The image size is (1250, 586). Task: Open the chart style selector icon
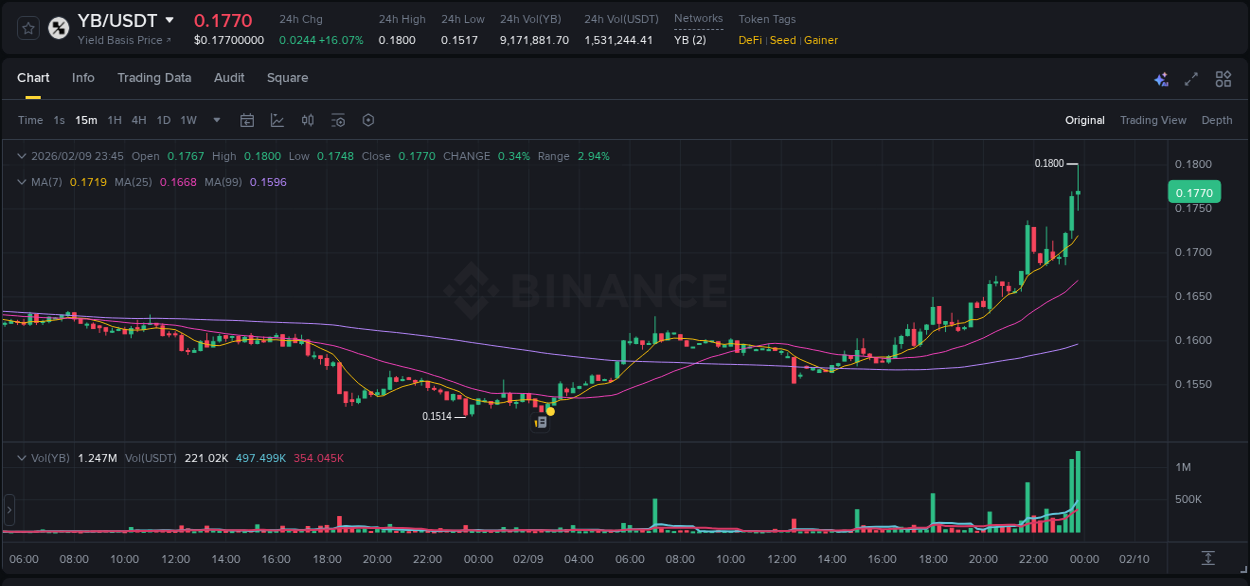[x=276, y=120]
